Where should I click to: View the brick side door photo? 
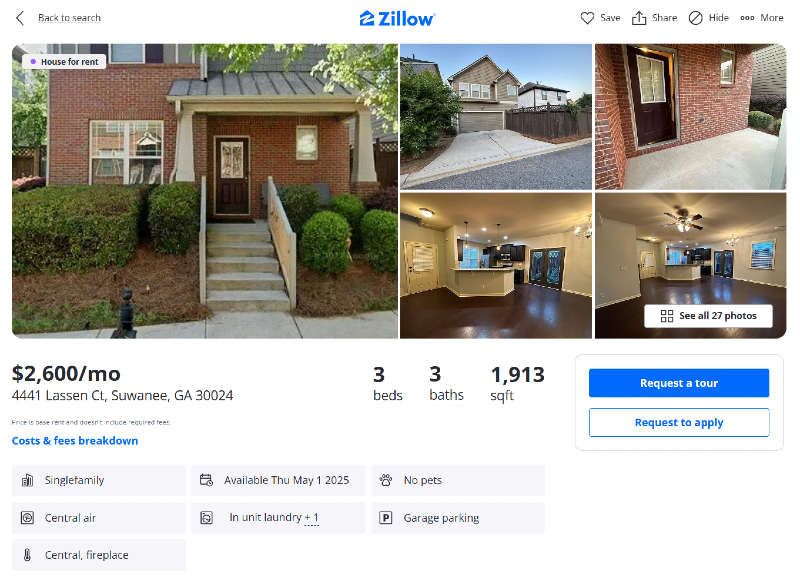tap(690, 117)
